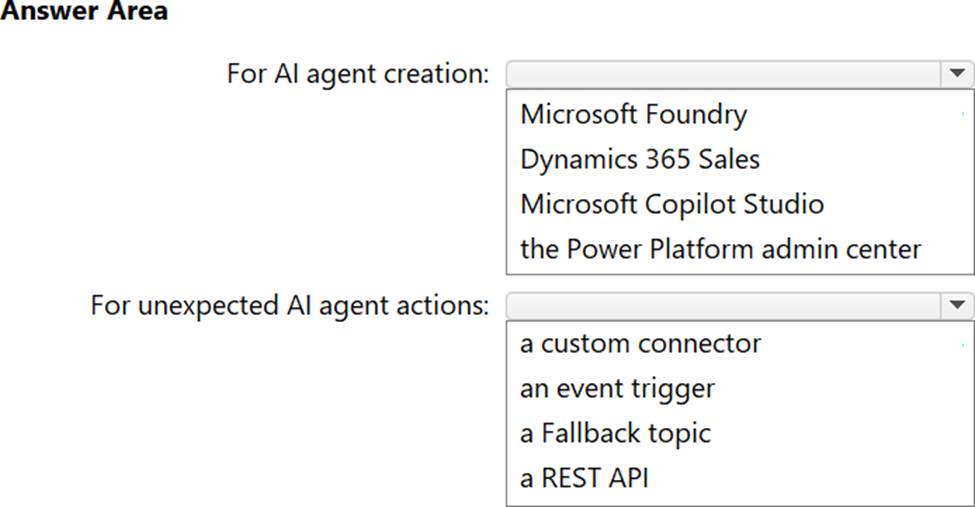Open the AI agent creation dropdown arrow
Viewport: 975px width, 507px height.
[x=957, y=74]
